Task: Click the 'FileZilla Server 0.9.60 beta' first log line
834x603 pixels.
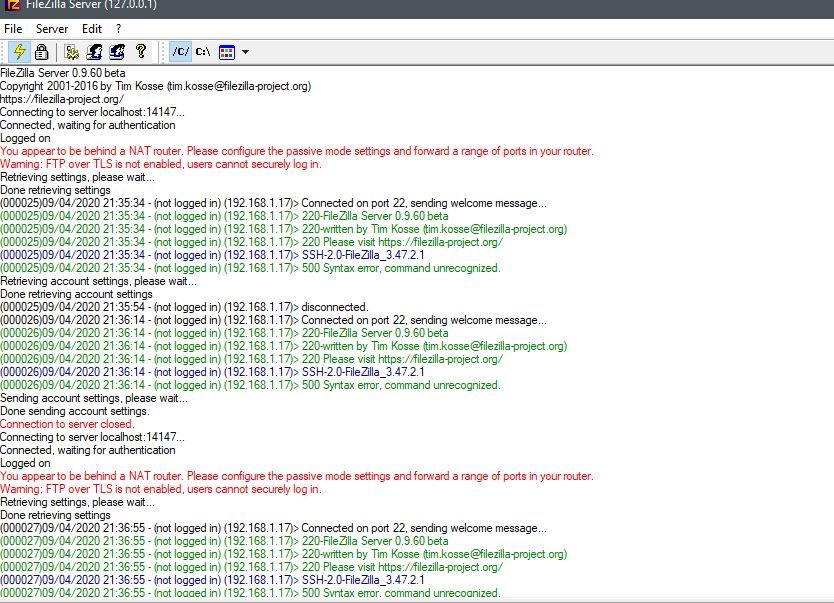Action: coord(63,73)
